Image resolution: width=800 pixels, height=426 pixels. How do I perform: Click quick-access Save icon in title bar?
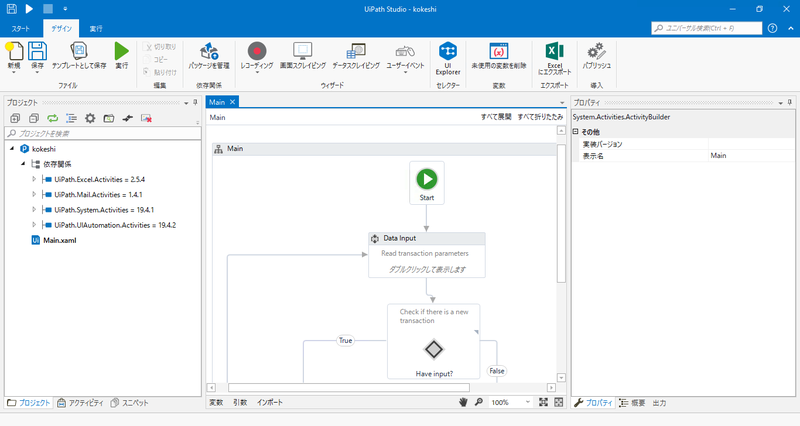tap(11, 9)
